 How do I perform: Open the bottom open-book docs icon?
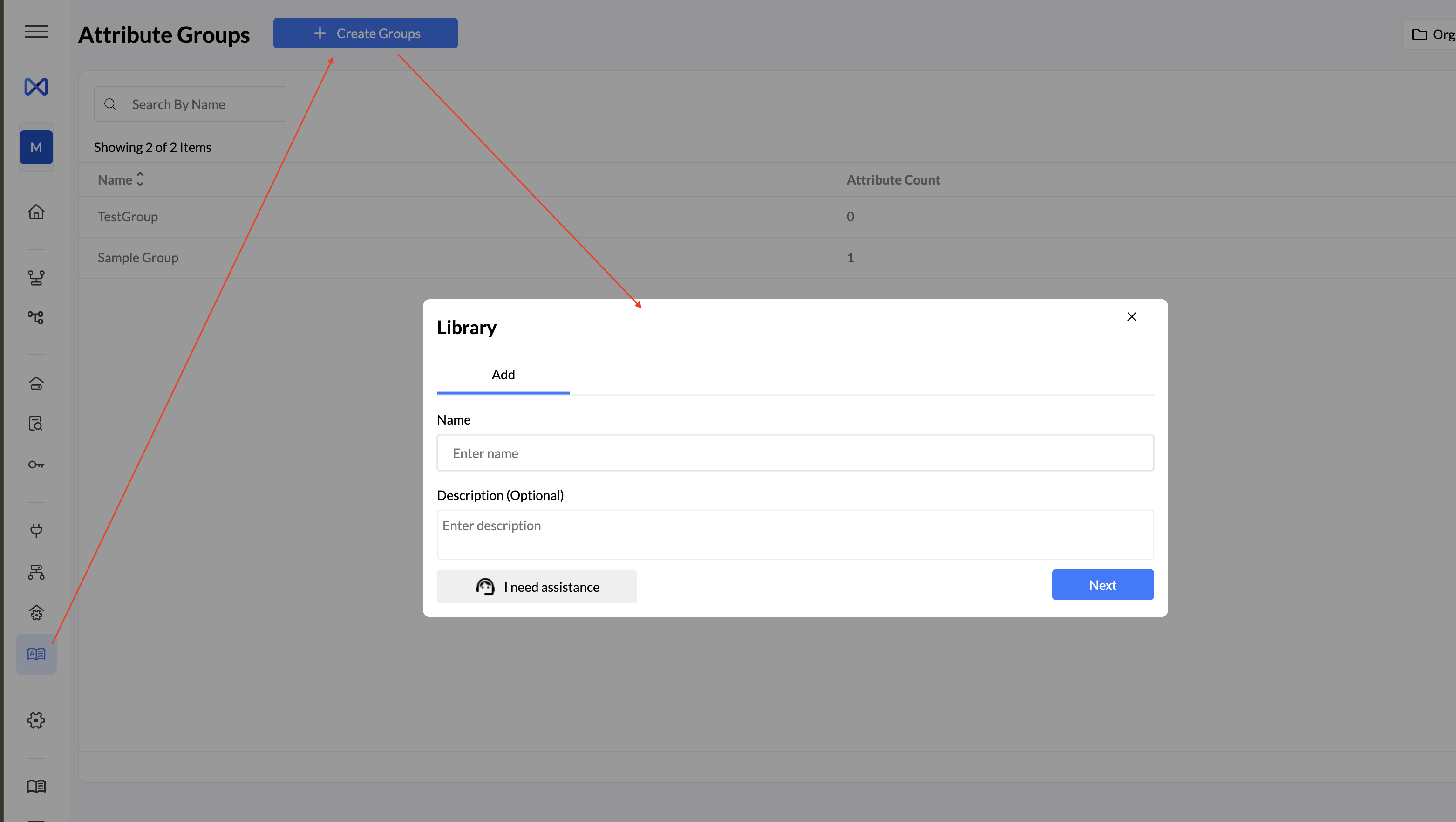(x=36, y=787)
